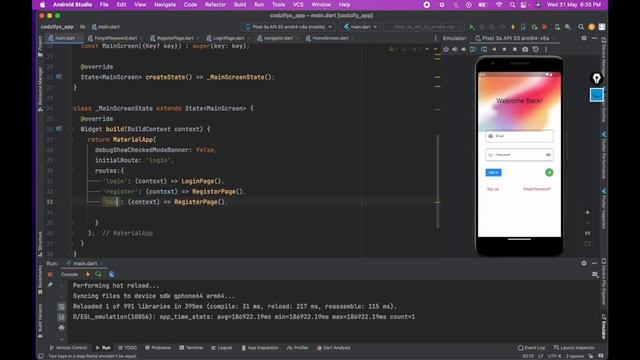Viewport: 640px width, 360px height.
Task: Click emulator zoom in plus icon
Action: (x=587, y=212)
